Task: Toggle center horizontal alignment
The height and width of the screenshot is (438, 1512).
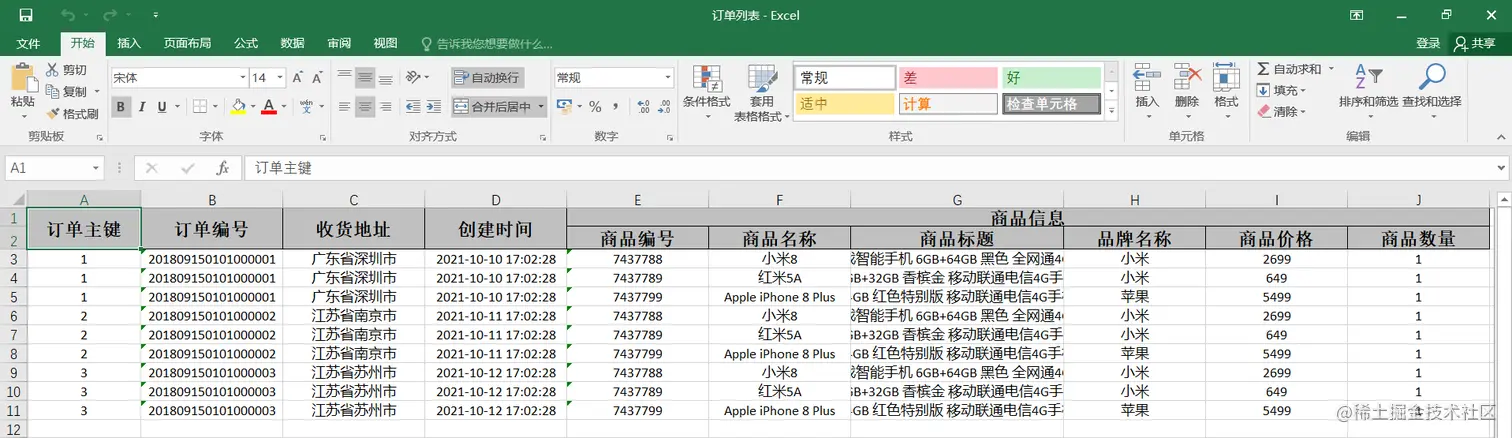Action: pos(365,106)
